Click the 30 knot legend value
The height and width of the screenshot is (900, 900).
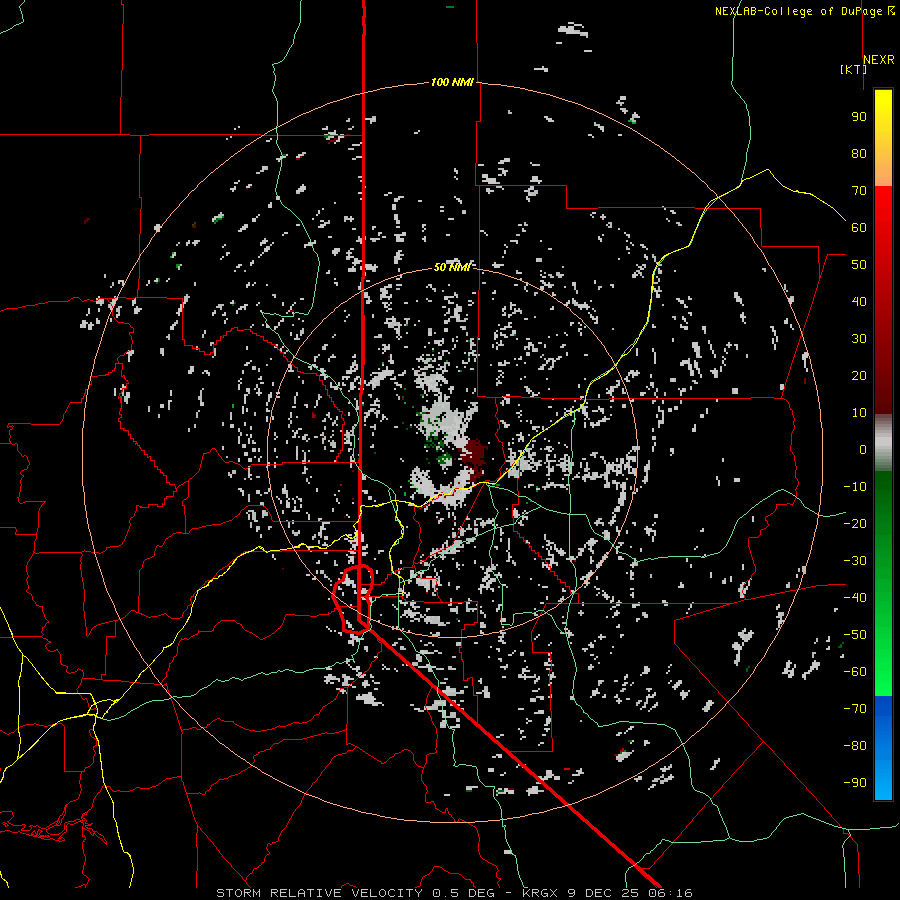pos(859,339)
